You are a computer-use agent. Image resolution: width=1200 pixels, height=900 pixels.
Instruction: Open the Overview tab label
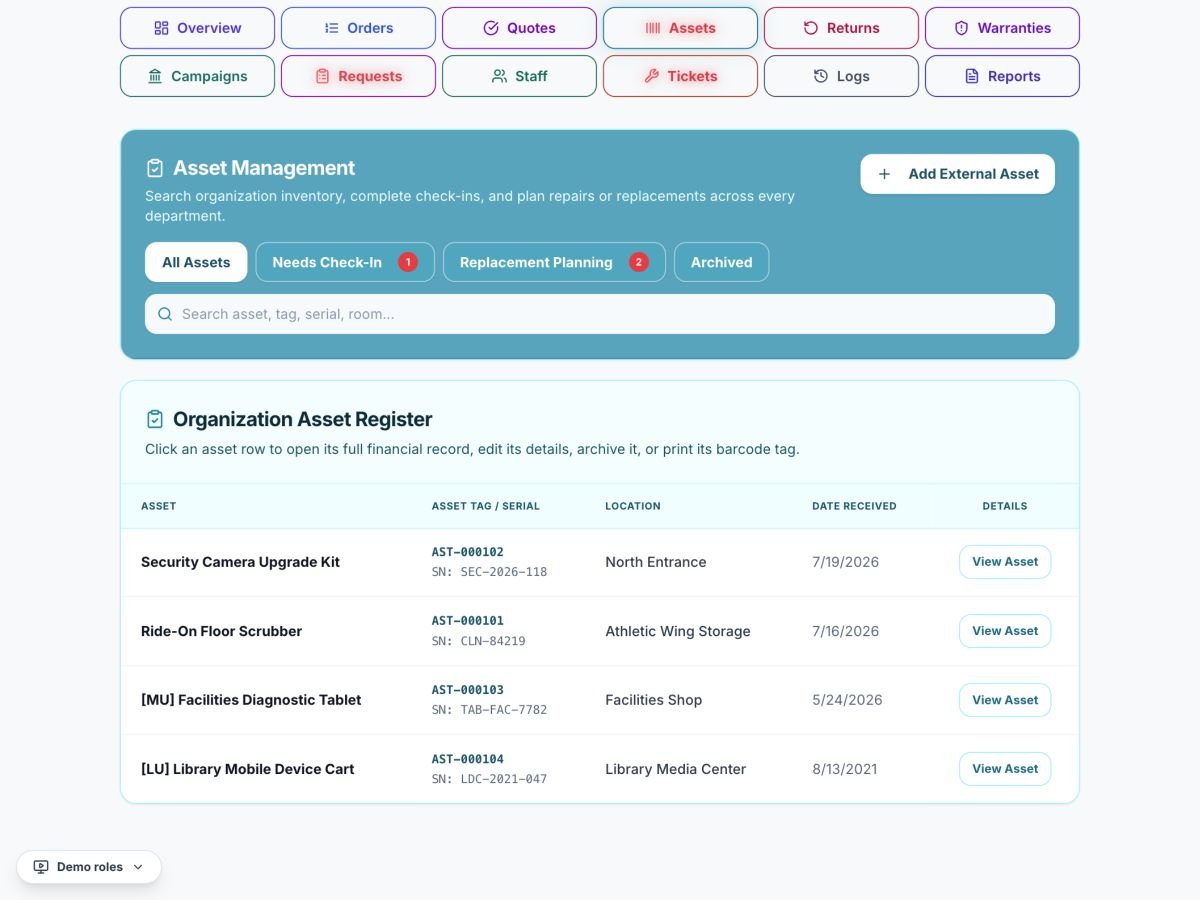[209, 28]
